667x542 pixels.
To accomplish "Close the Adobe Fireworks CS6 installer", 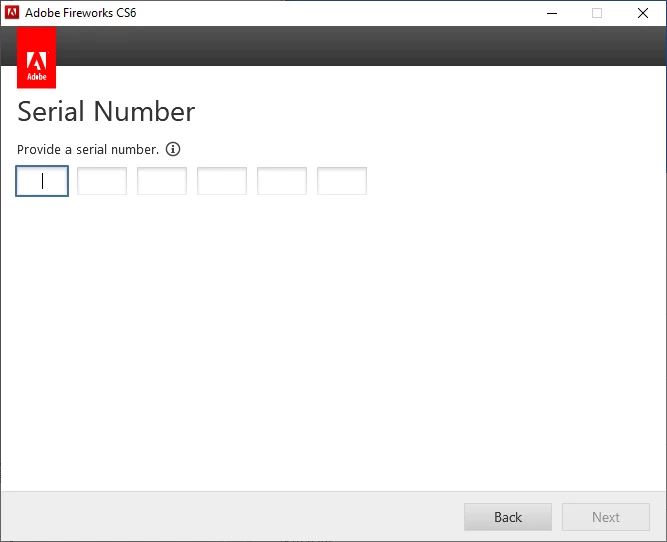I will pos(643,13).
